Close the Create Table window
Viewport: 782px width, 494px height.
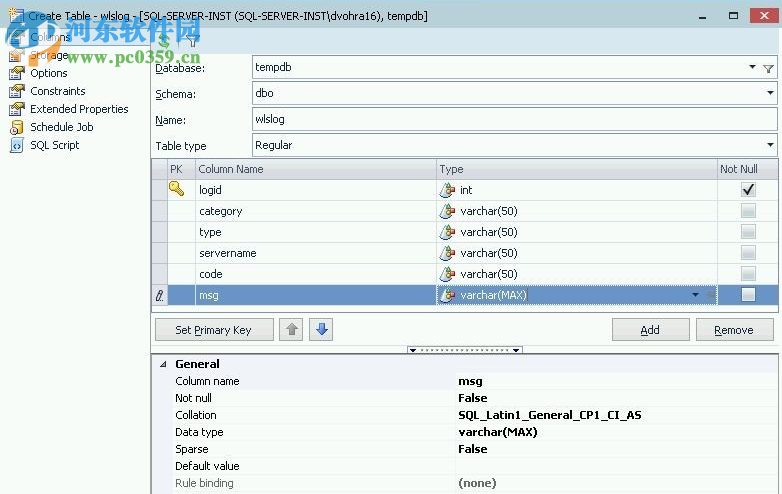tap(764, 15)
